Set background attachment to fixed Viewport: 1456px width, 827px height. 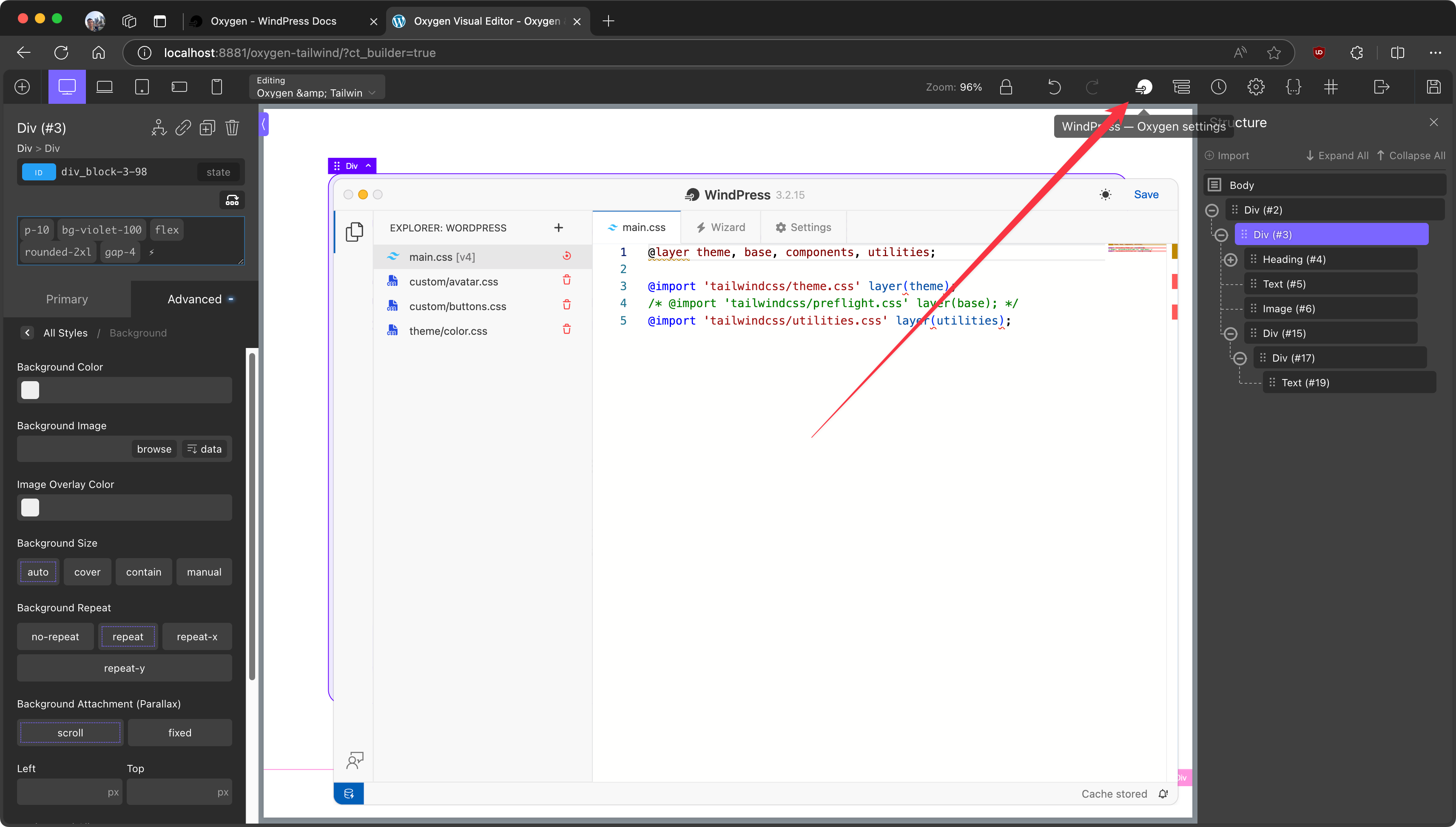point(179,733)
